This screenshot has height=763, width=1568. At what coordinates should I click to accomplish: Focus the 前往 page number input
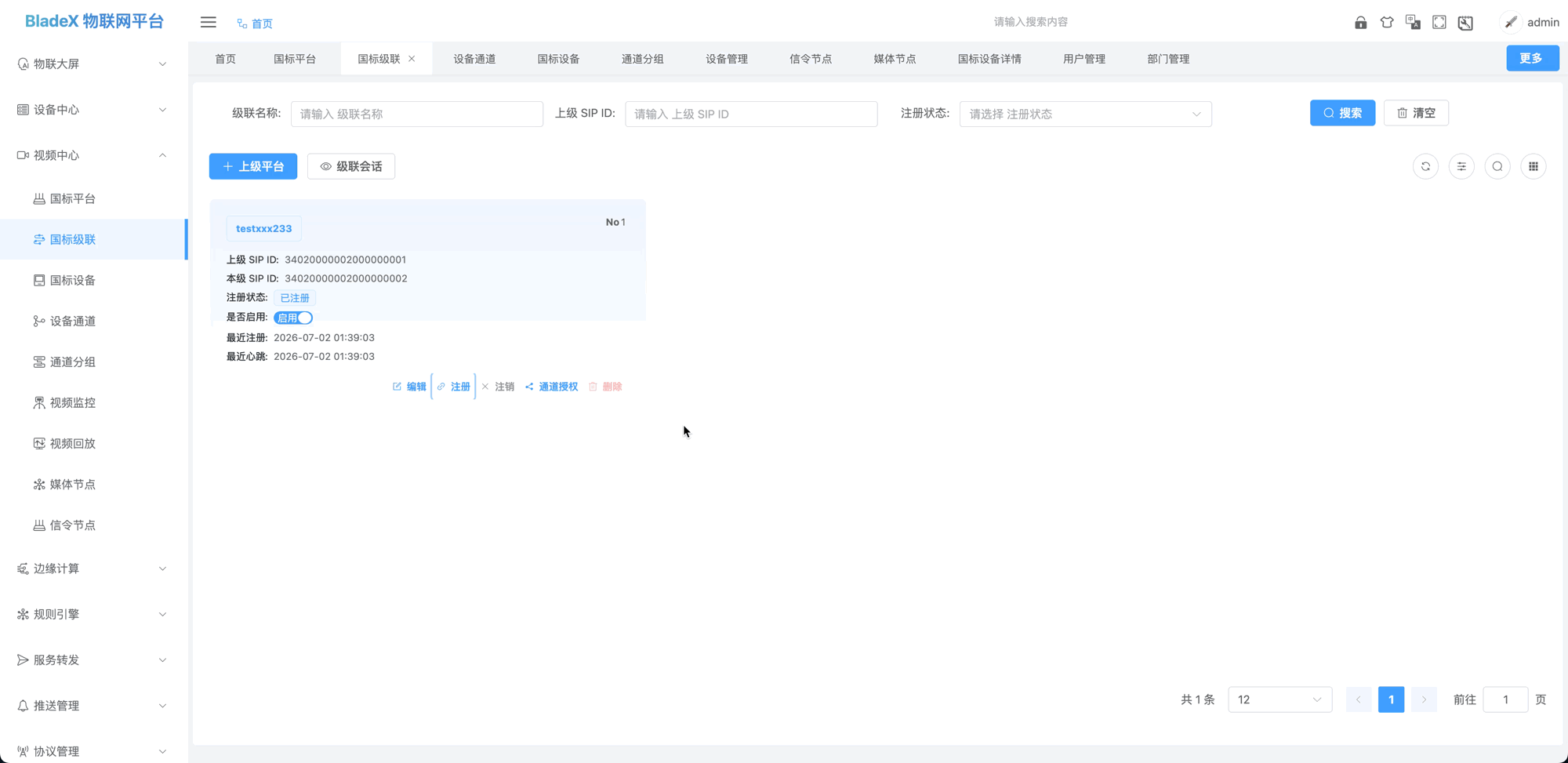pos(1505,699)
